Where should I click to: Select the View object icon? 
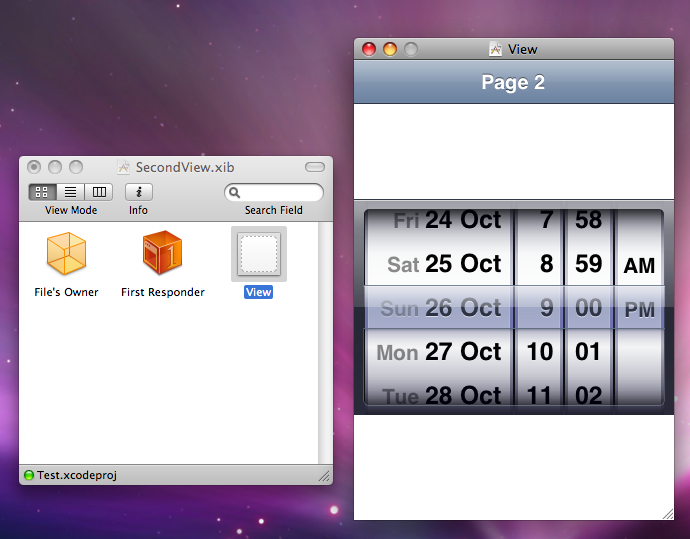pos(259,254)
